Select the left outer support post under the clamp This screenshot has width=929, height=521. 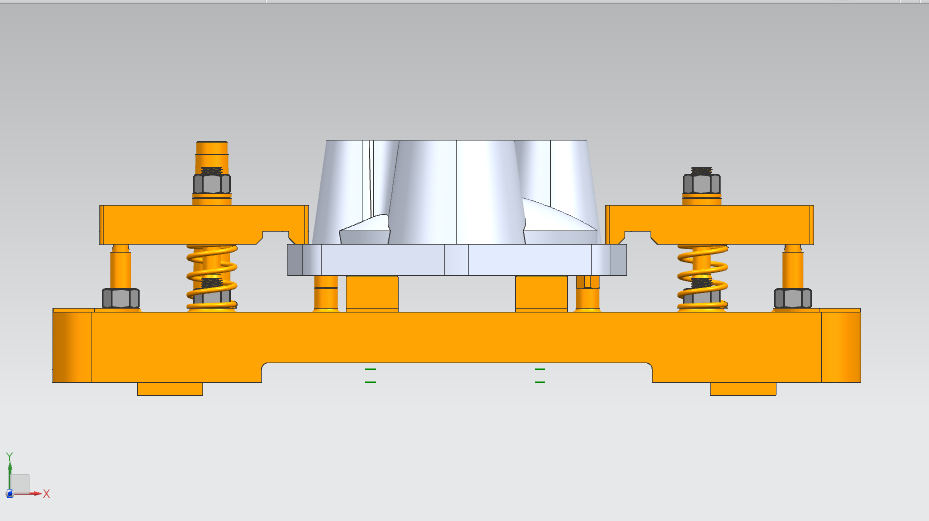click(x=120, y=267)
